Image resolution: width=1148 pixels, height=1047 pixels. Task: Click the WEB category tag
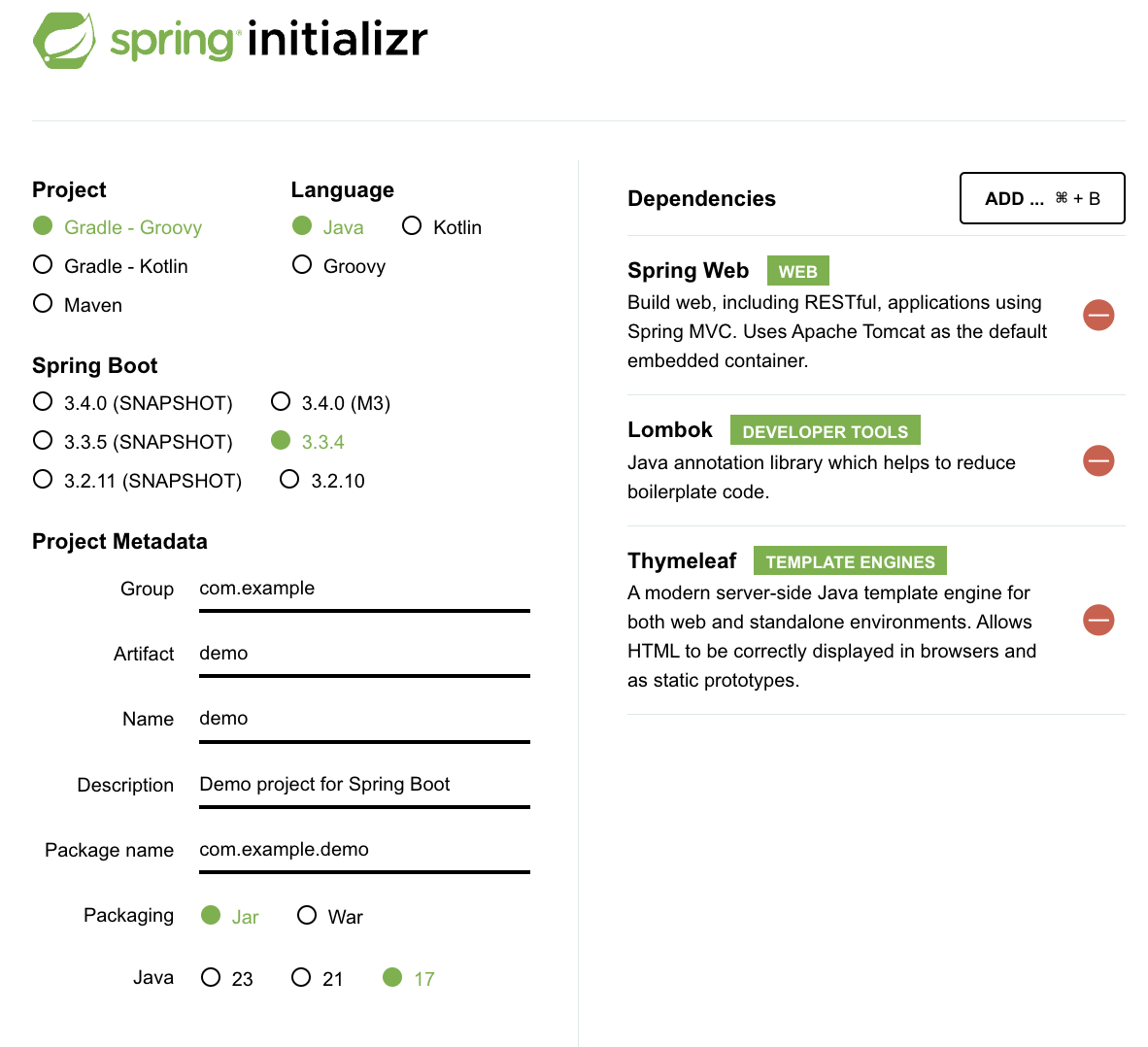797,271
